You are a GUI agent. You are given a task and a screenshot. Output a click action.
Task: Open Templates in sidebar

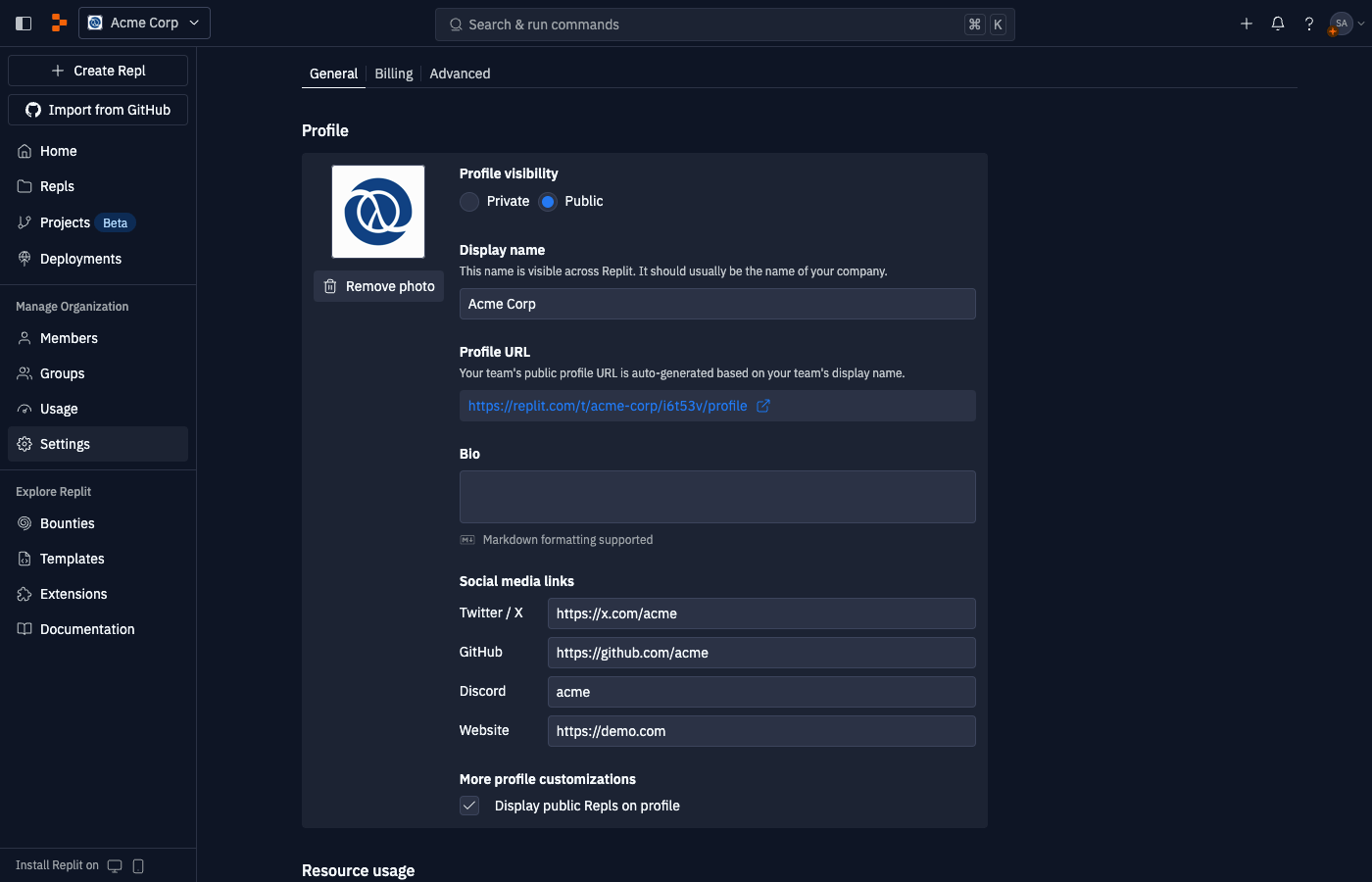click(x=98, y=559)
